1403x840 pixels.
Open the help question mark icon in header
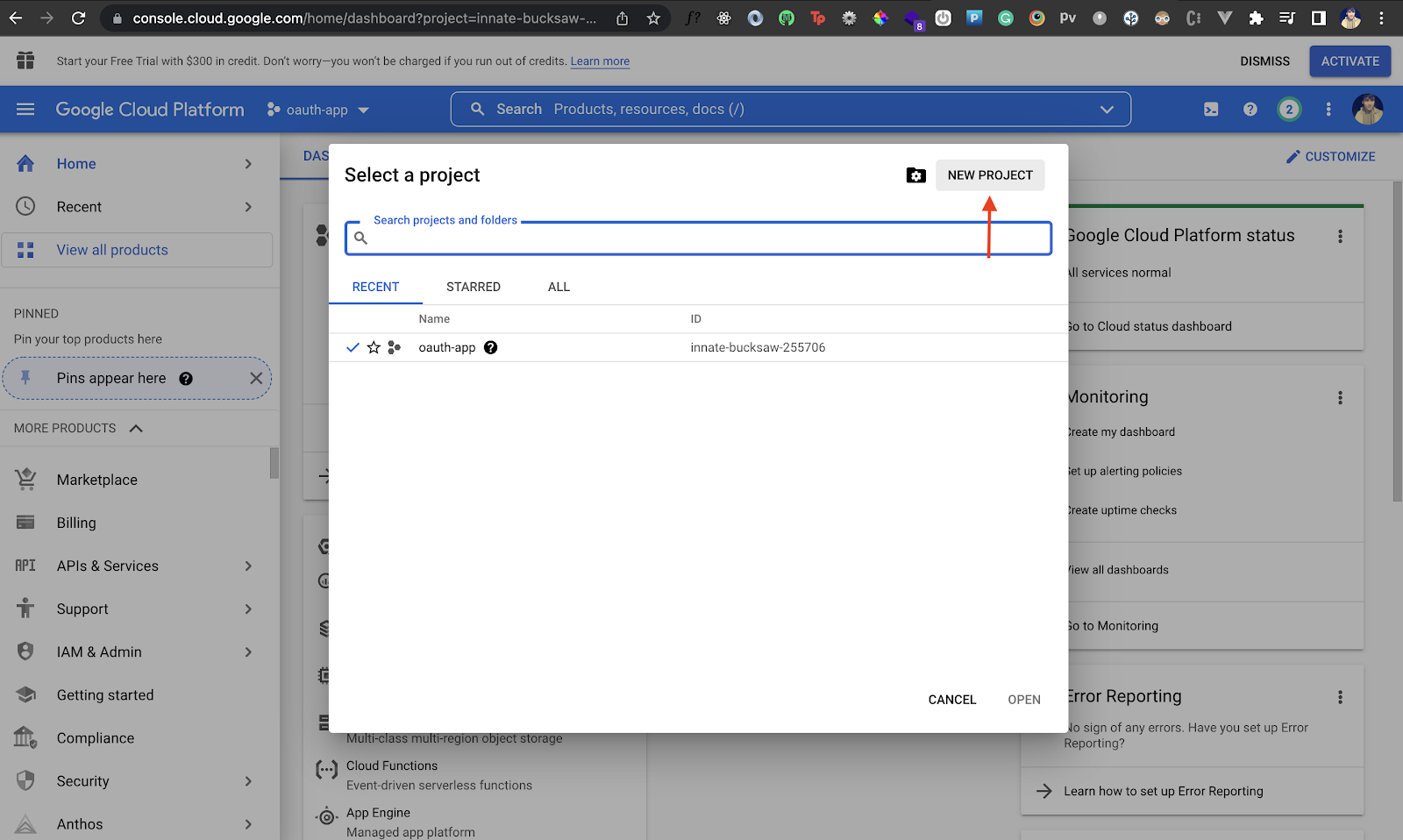pyautogui.click(x=1250, y=110)
